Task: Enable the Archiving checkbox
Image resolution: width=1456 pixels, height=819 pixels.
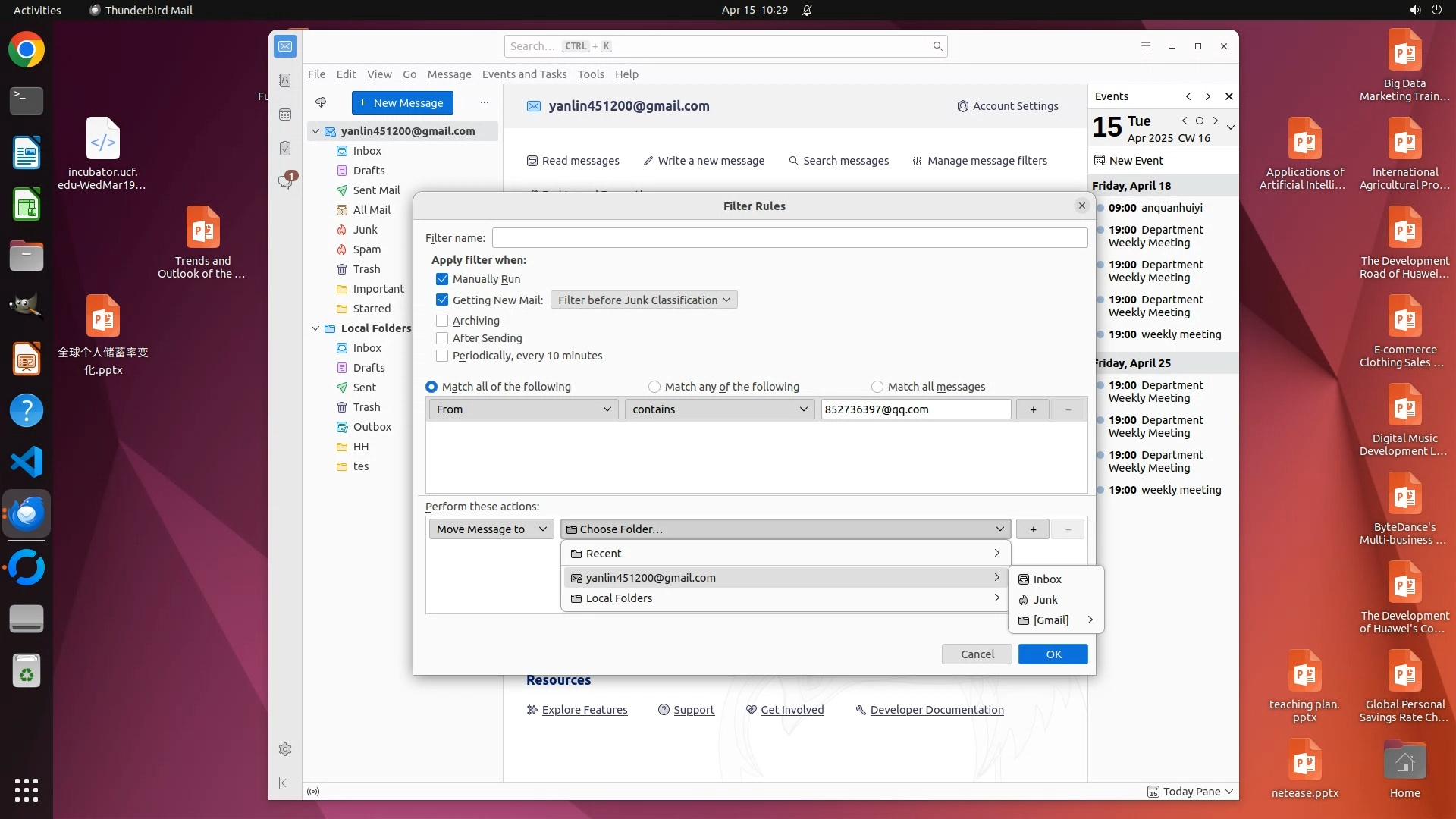Action: coord(442,321)
